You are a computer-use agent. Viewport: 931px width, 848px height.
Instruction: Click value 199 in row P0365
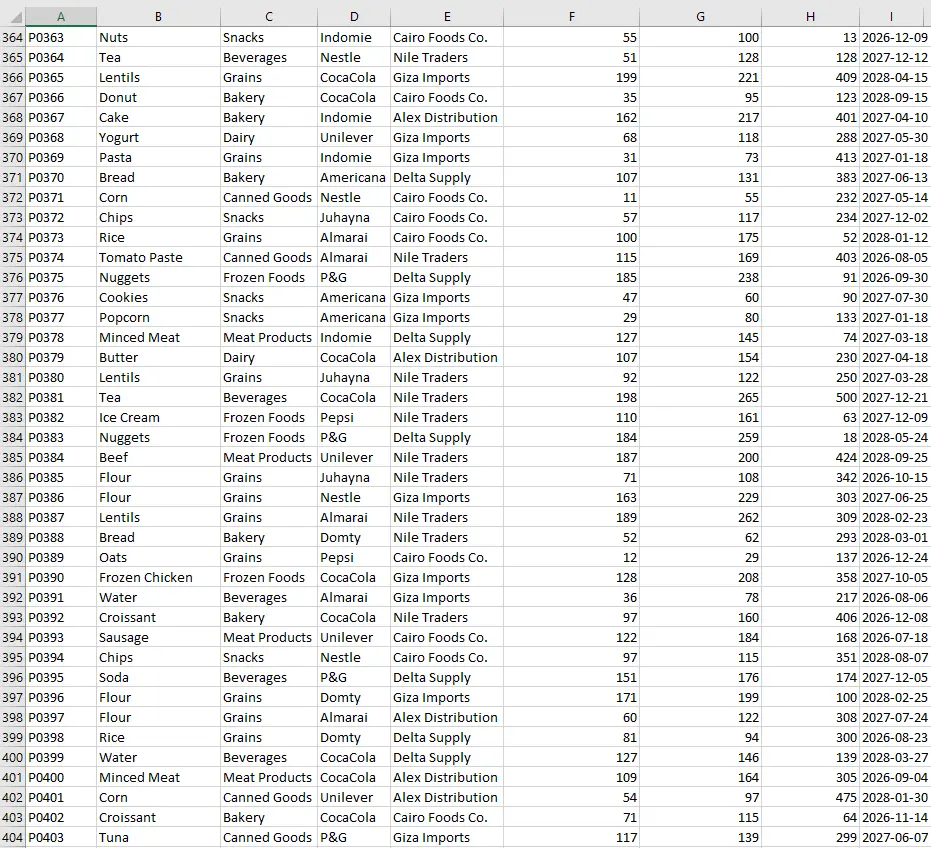pyautogui.click(x=571, y=78)
